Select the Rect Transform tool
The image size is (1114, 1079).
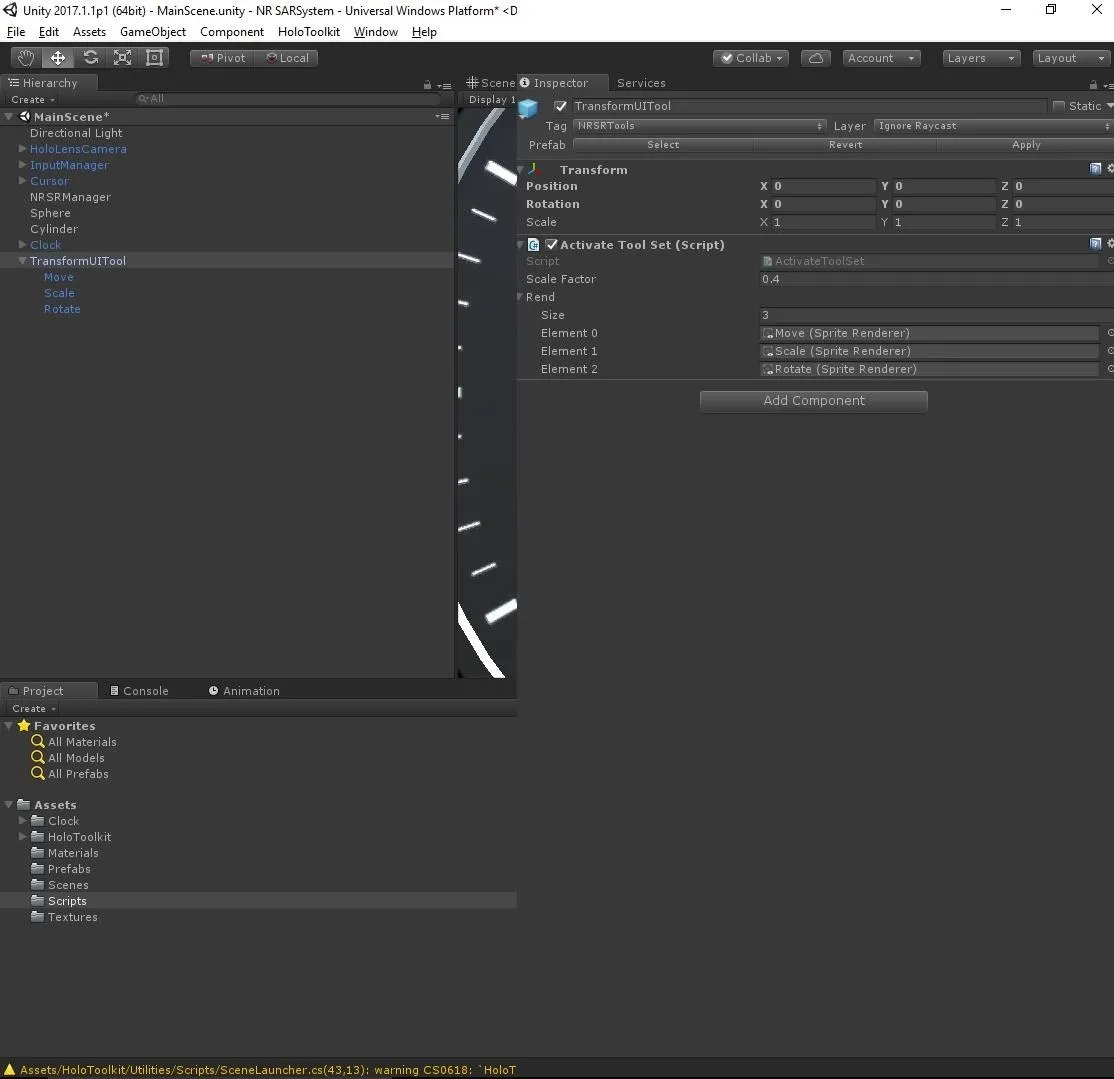(x=154, y=58)
